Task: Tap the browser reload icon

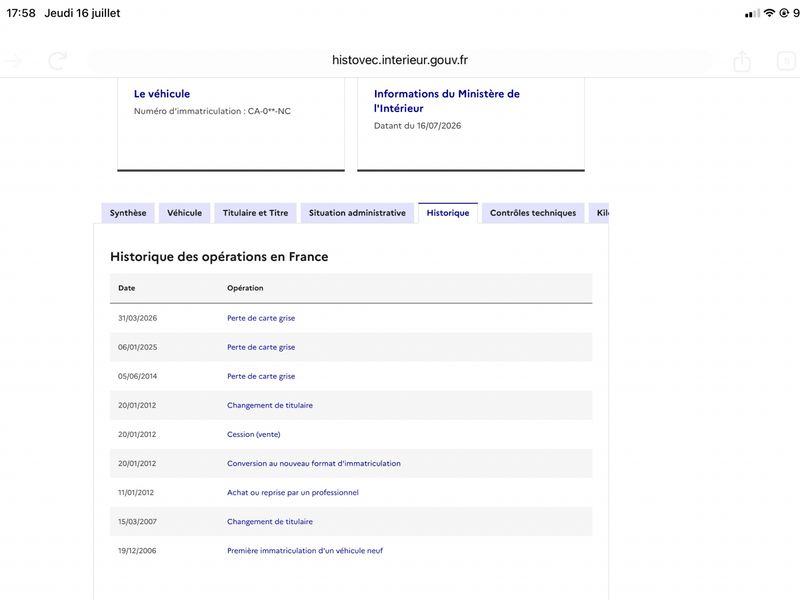Action: 57,61
